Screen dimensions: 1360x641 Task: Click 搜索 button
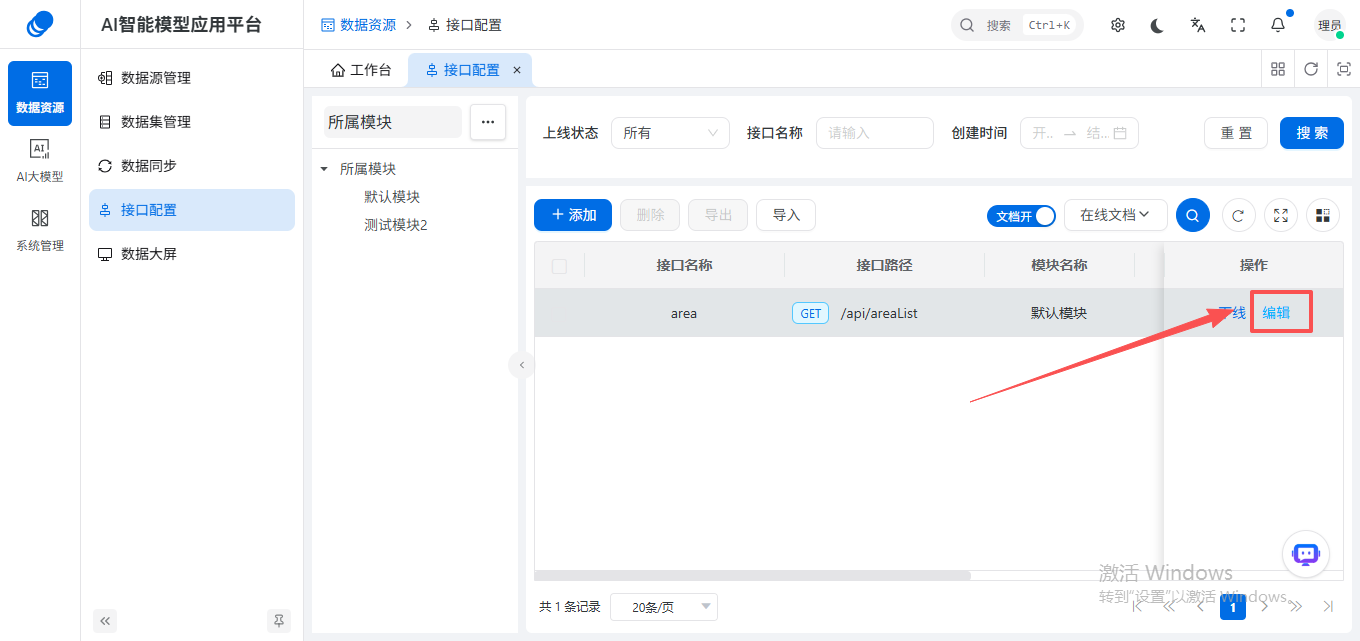1312,133
